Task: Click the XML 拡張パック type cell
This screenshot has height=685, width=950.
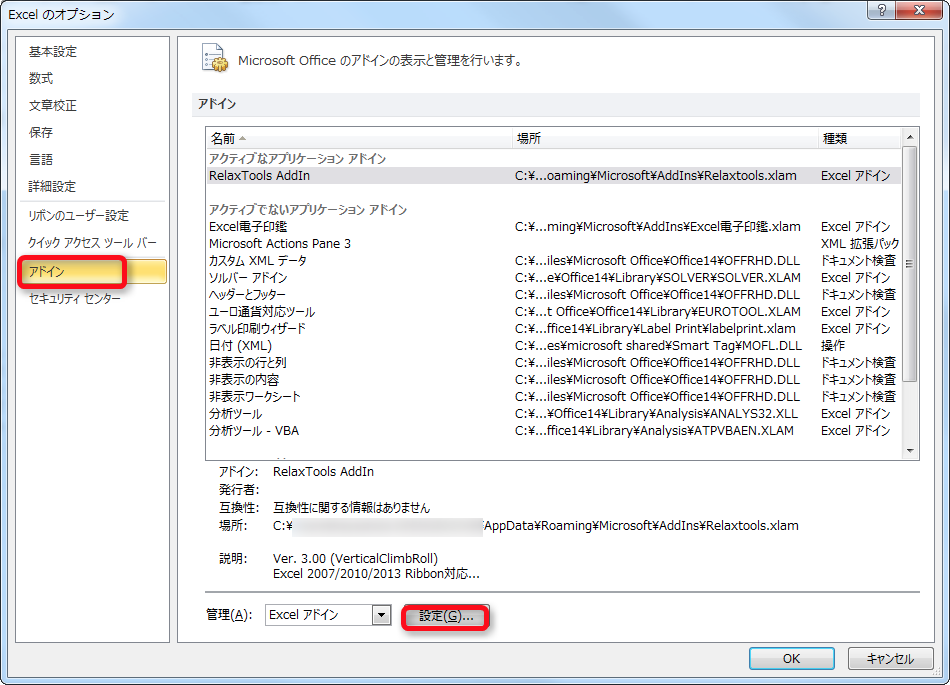Action: (x=860, y=243)
